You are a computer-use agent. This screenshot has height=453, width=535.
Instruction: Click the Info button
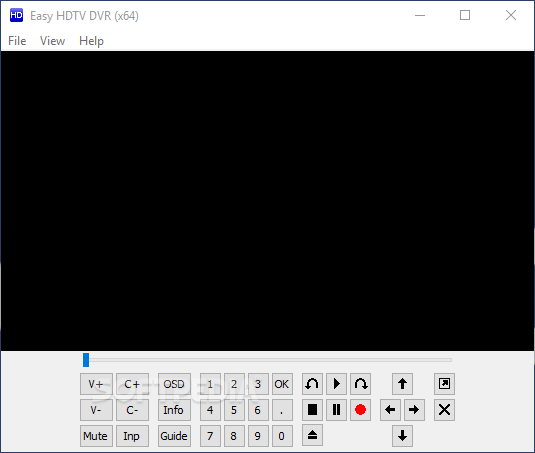click(x=174, y=410)
